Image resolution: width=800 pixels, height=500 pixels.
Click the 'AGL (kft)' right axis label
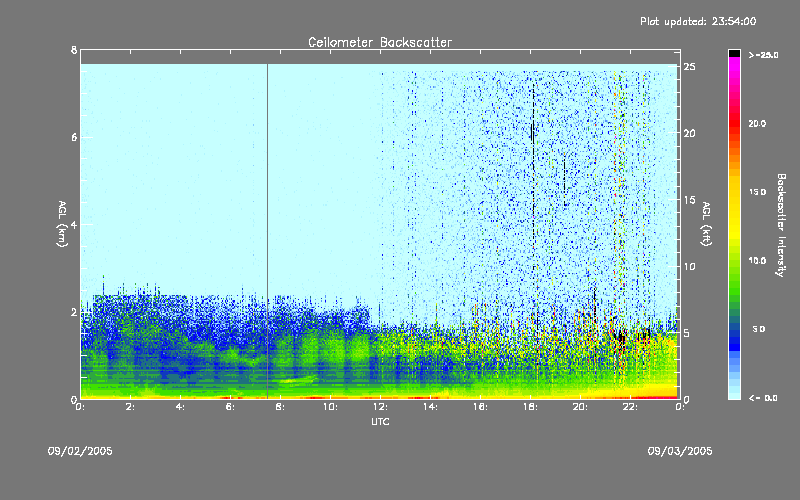[x=706, y=224]
